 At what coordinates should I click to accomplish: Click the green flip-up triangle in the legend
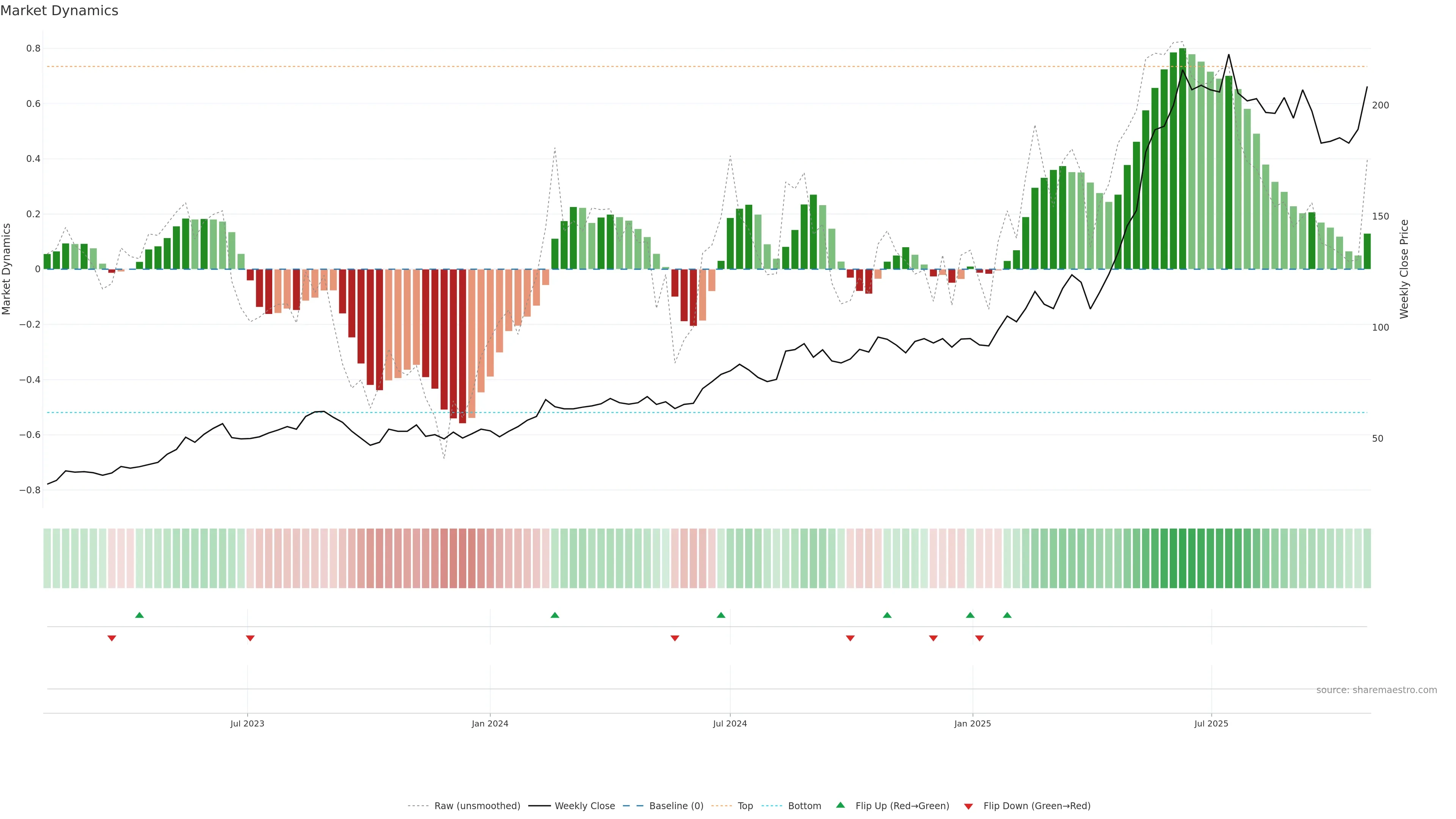pyautogui.click(x=841, y=805)
